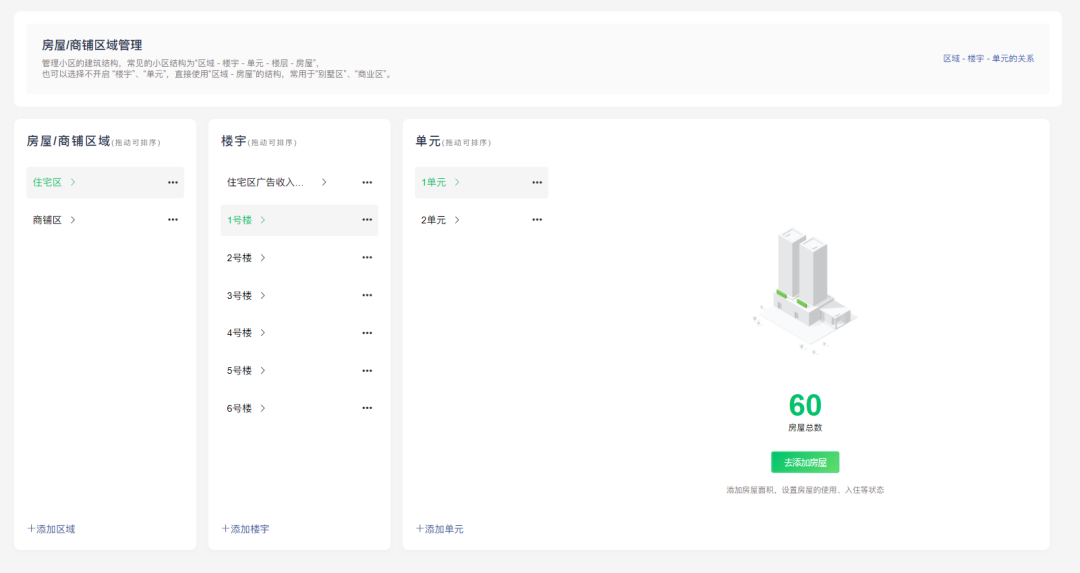Viewport: 1080px width, 573px height.
Task: Open the ellipsis menu for 1单元
Action: click(537, 182)
